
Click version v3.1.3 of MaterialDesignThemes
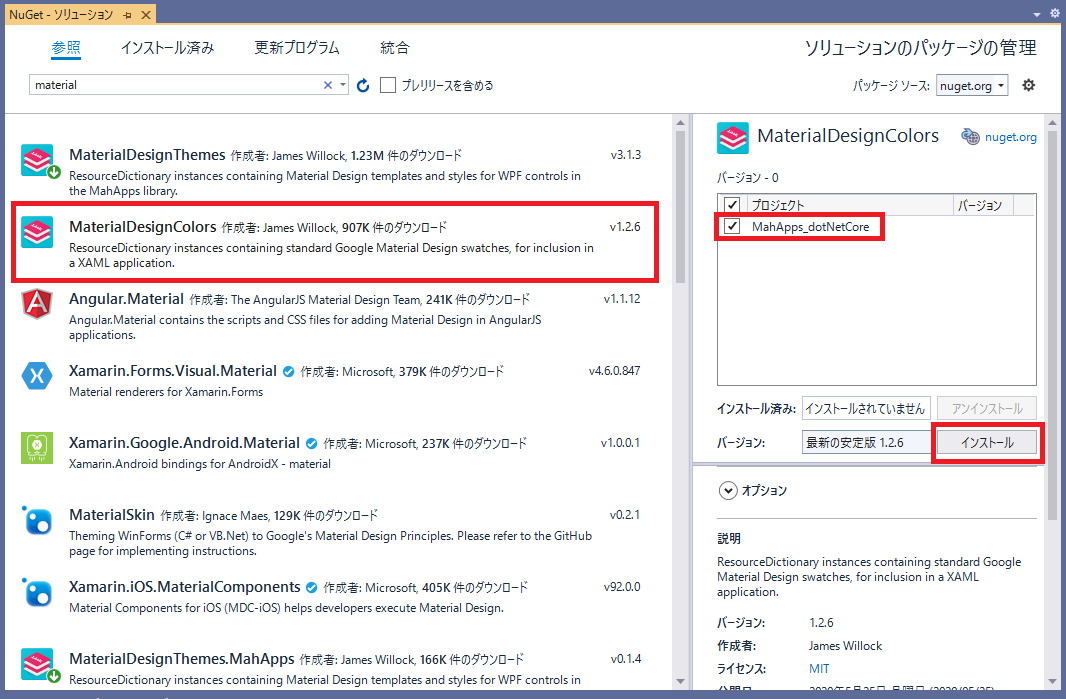coord(625,155)
